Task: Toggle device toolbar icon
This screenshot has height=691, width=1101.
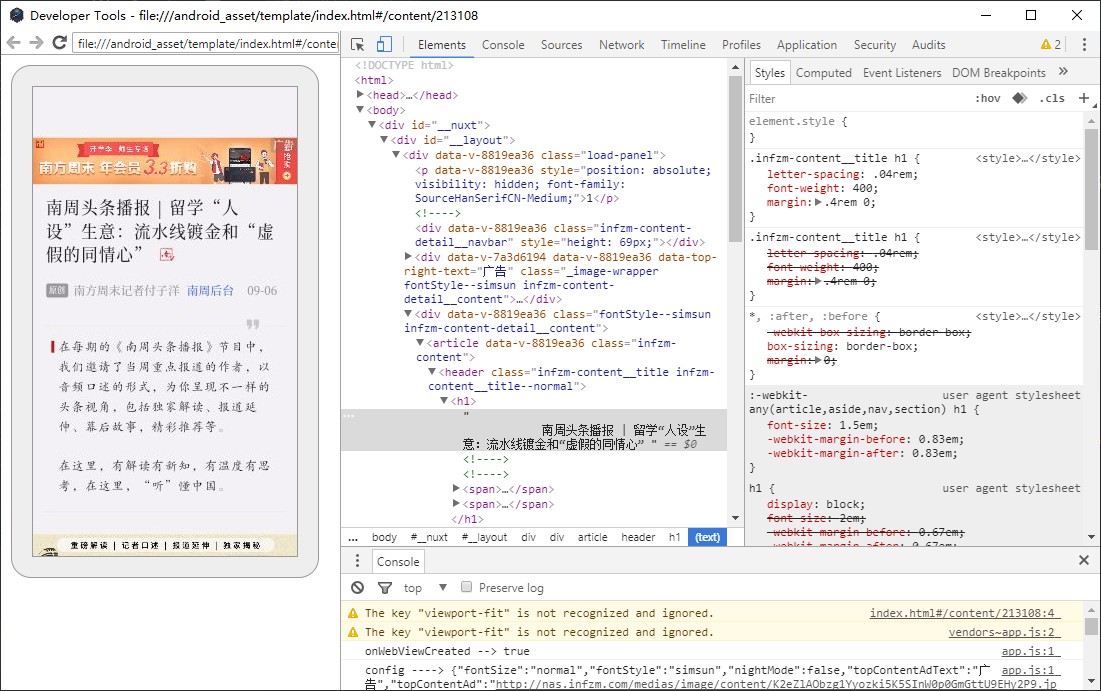Action: pos(384,44)
